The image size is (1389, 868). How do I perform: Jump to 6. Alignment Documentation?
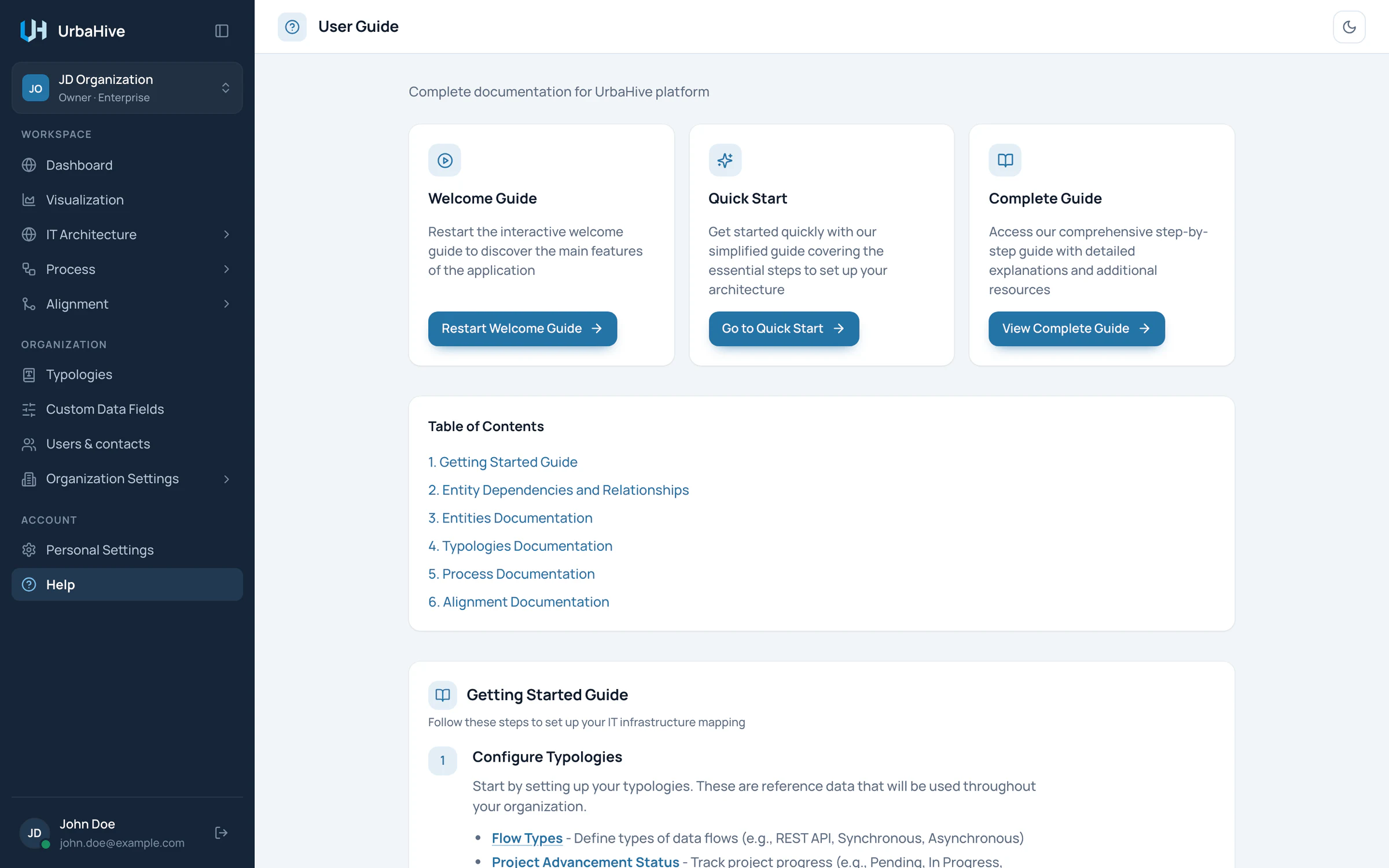[519, 602]
